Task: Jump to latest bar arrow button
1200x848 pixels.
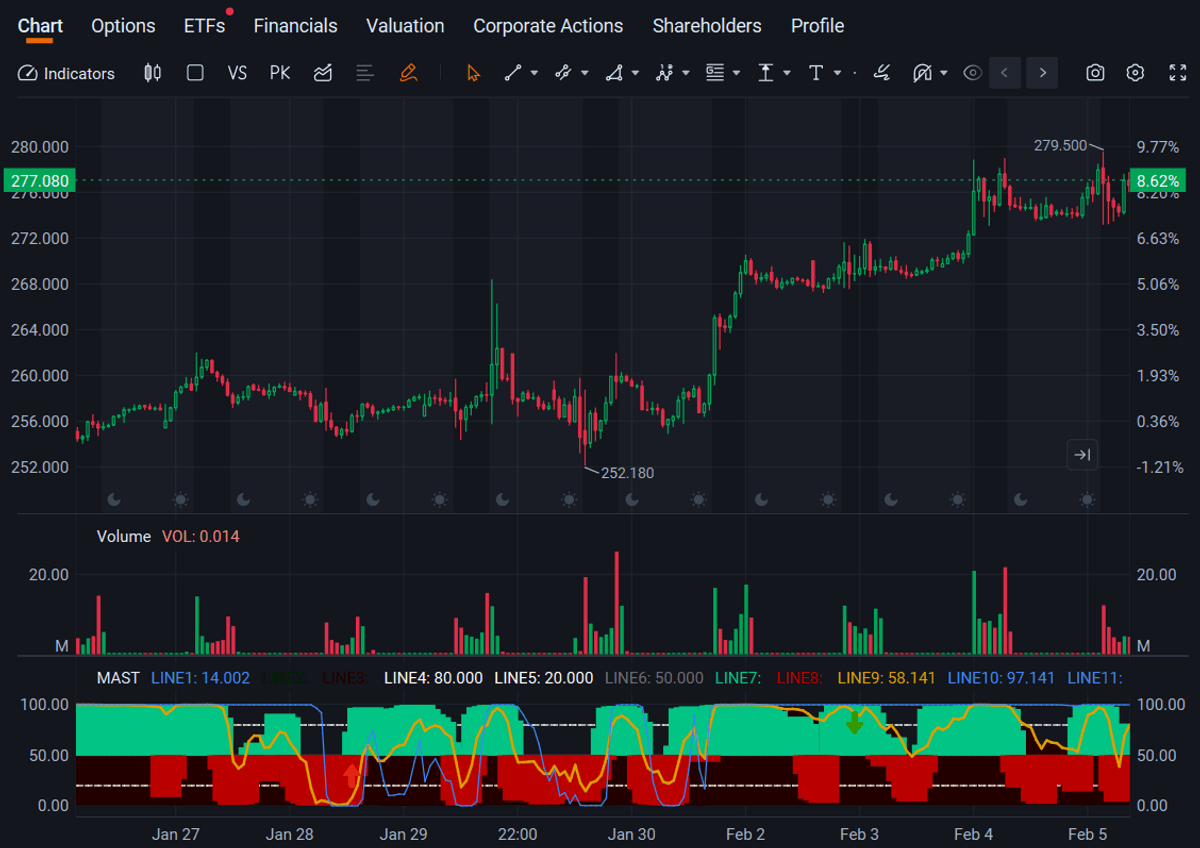Action: point(1082,455)
